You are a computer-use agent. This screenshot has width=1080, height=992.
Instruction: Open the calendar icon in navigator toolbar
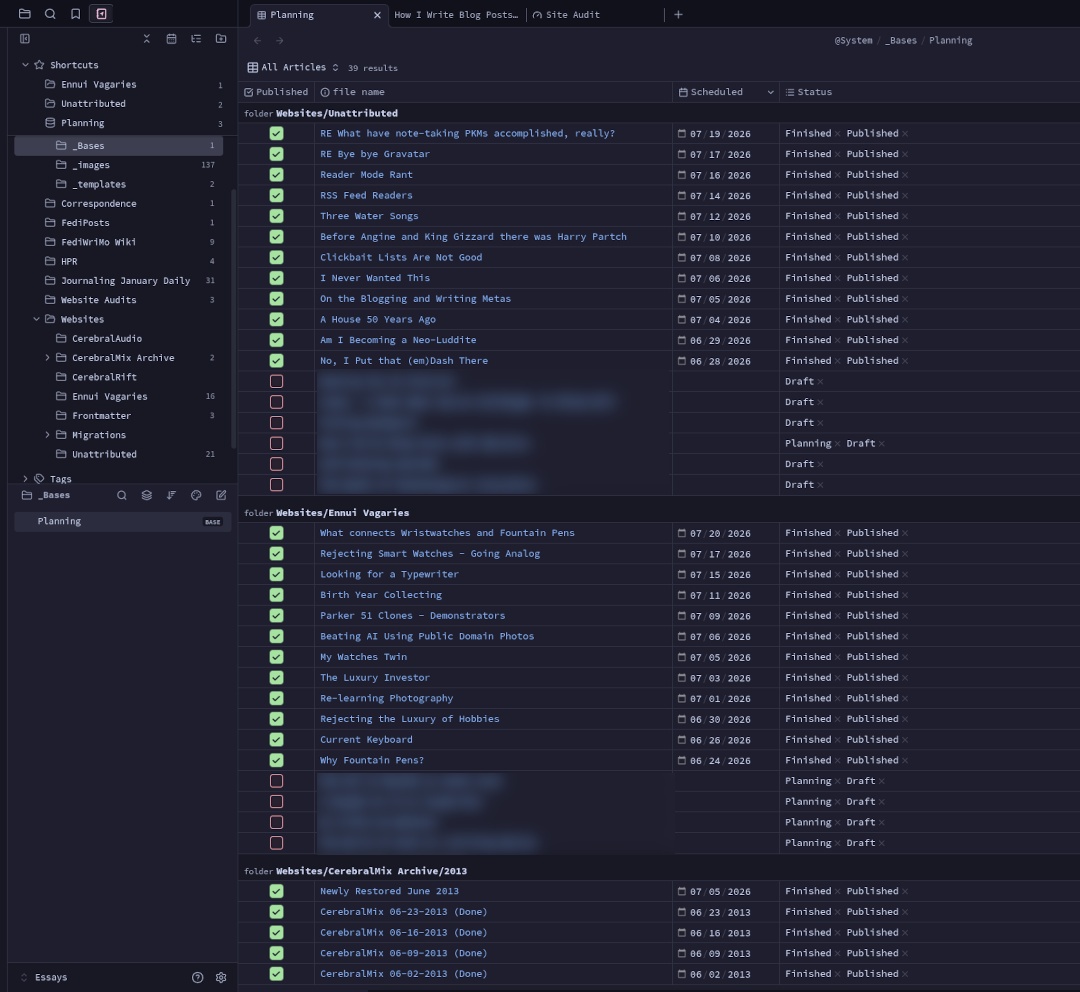coord(172,39)
